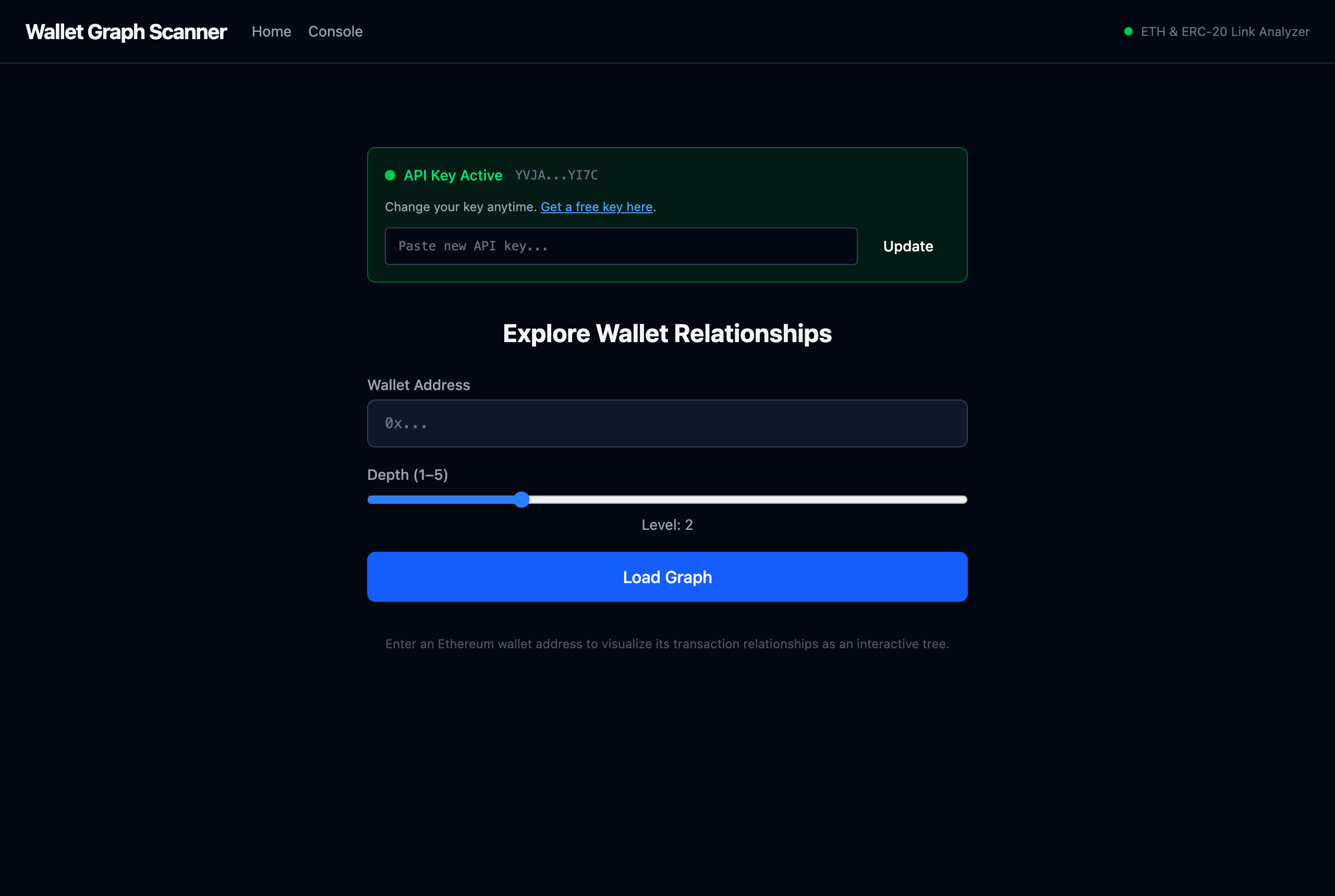Click the ETH & ERC-20 Link Analyzer label
The image size is (1335, 896).
1225,32
